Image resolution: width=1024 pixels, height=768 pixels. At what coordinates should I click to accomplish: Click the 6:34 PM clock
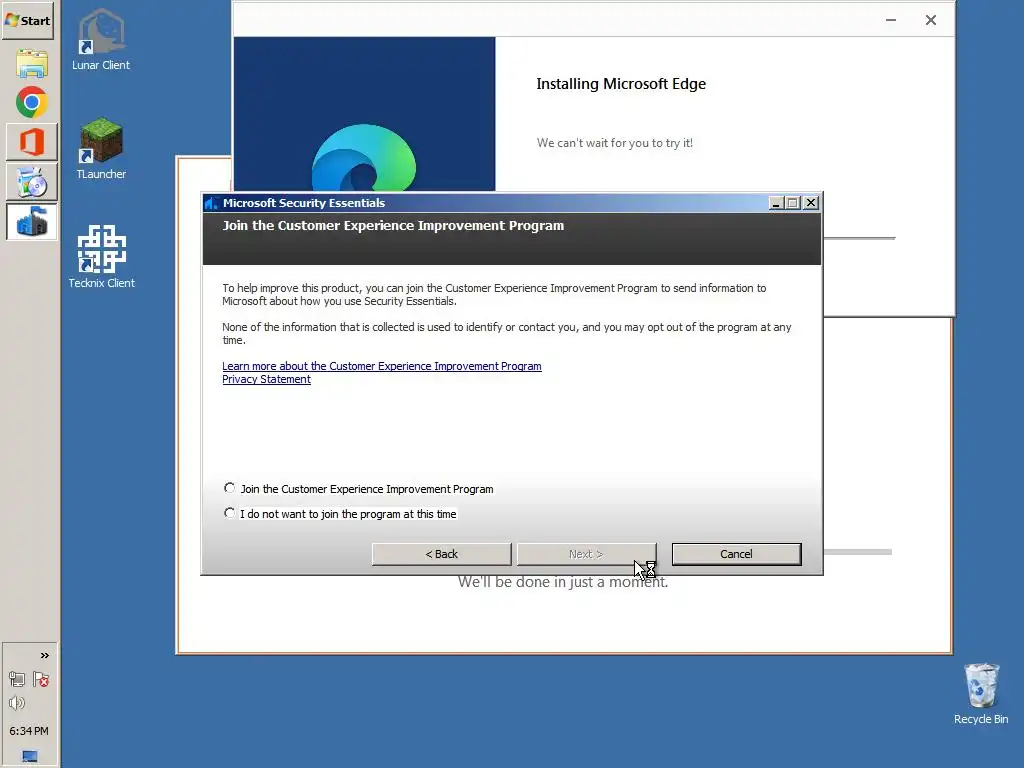point(29,731)
